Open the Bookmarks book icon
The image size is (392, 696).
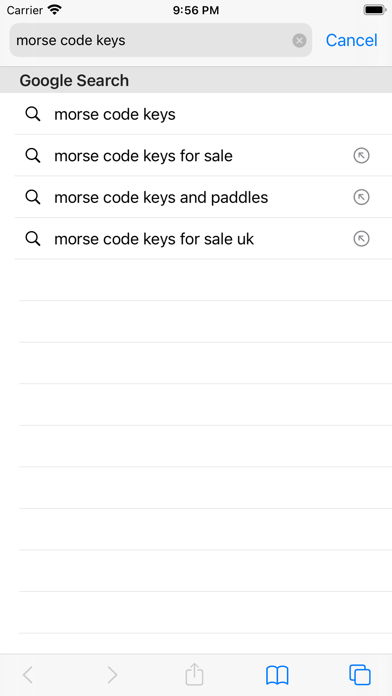point(277,675)
